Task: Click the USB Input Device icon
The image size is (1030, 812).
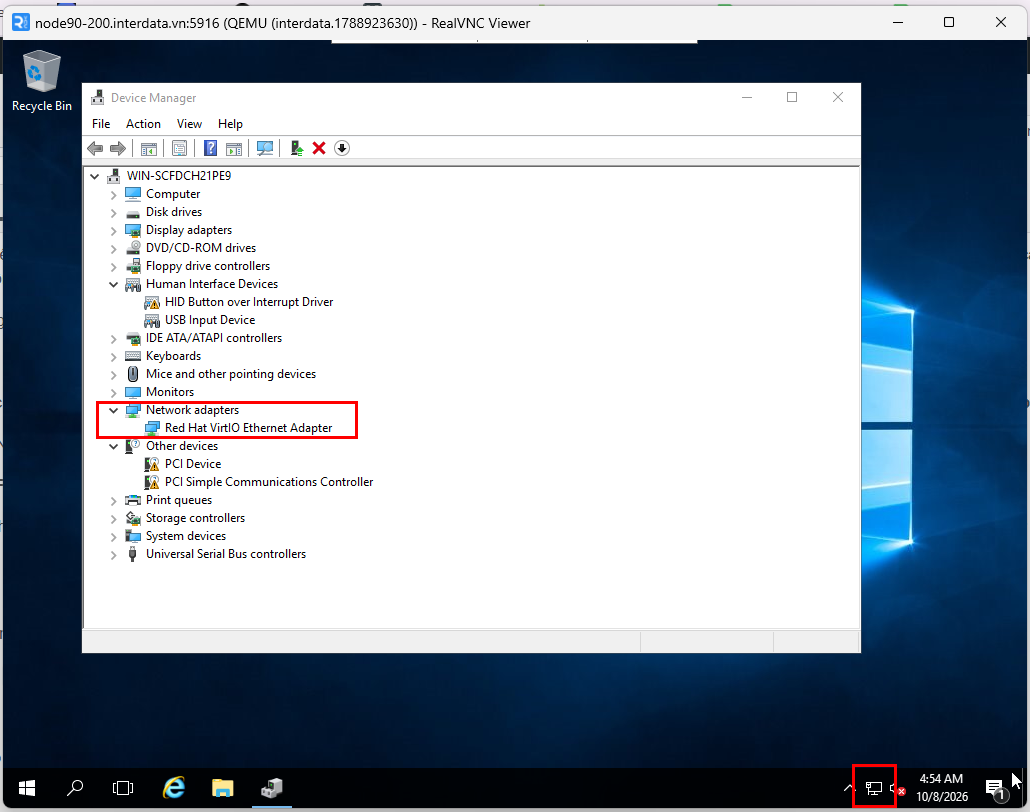Action: (152, 321)
